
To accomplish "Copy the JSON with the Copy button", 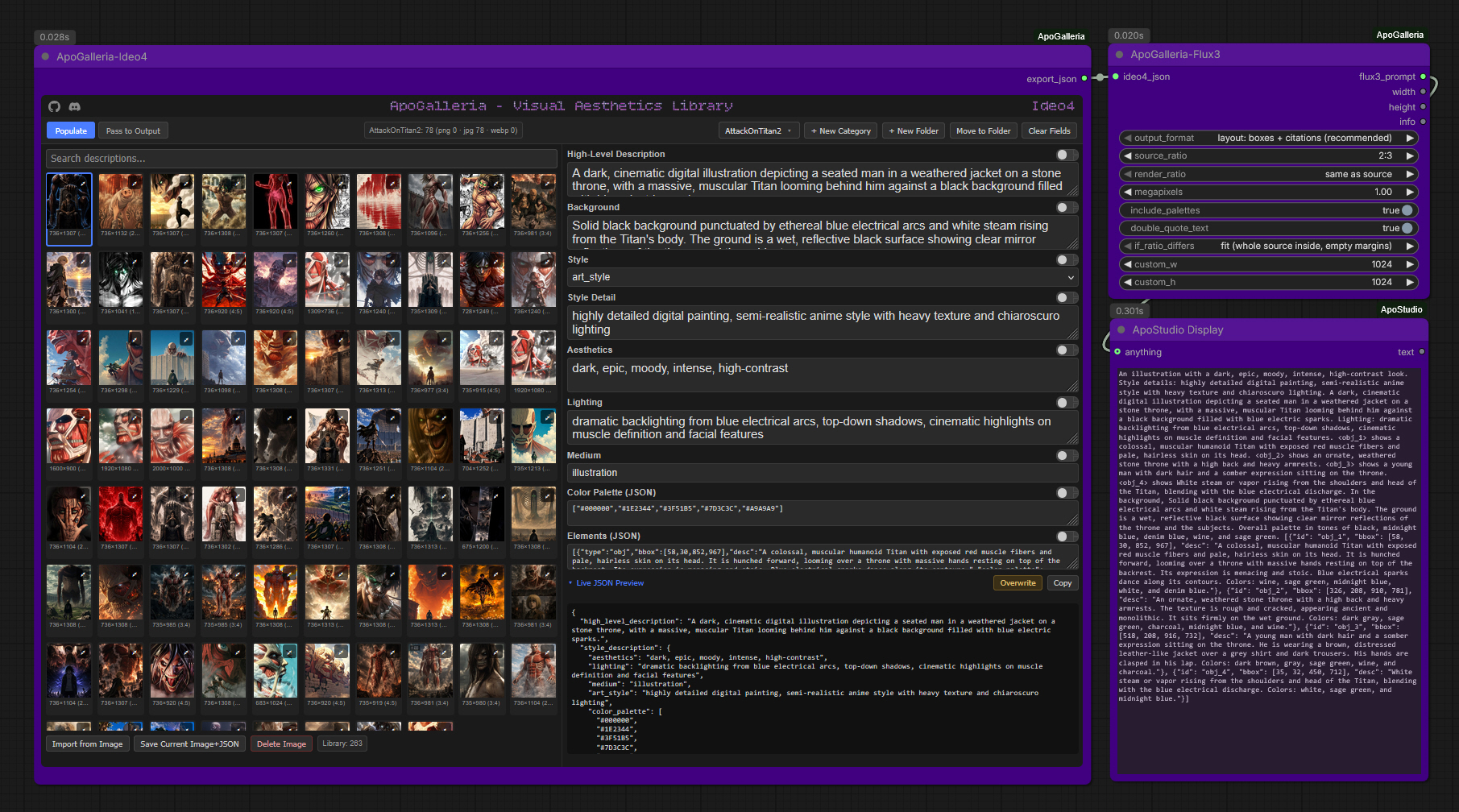I will 1063,583.
